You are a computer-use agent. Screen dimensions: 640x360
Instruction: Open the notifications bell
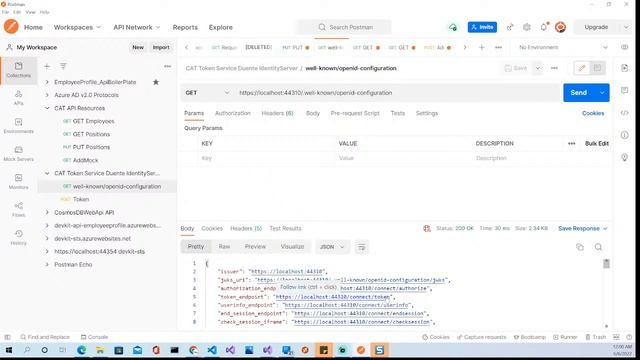(x=544, y=27)
